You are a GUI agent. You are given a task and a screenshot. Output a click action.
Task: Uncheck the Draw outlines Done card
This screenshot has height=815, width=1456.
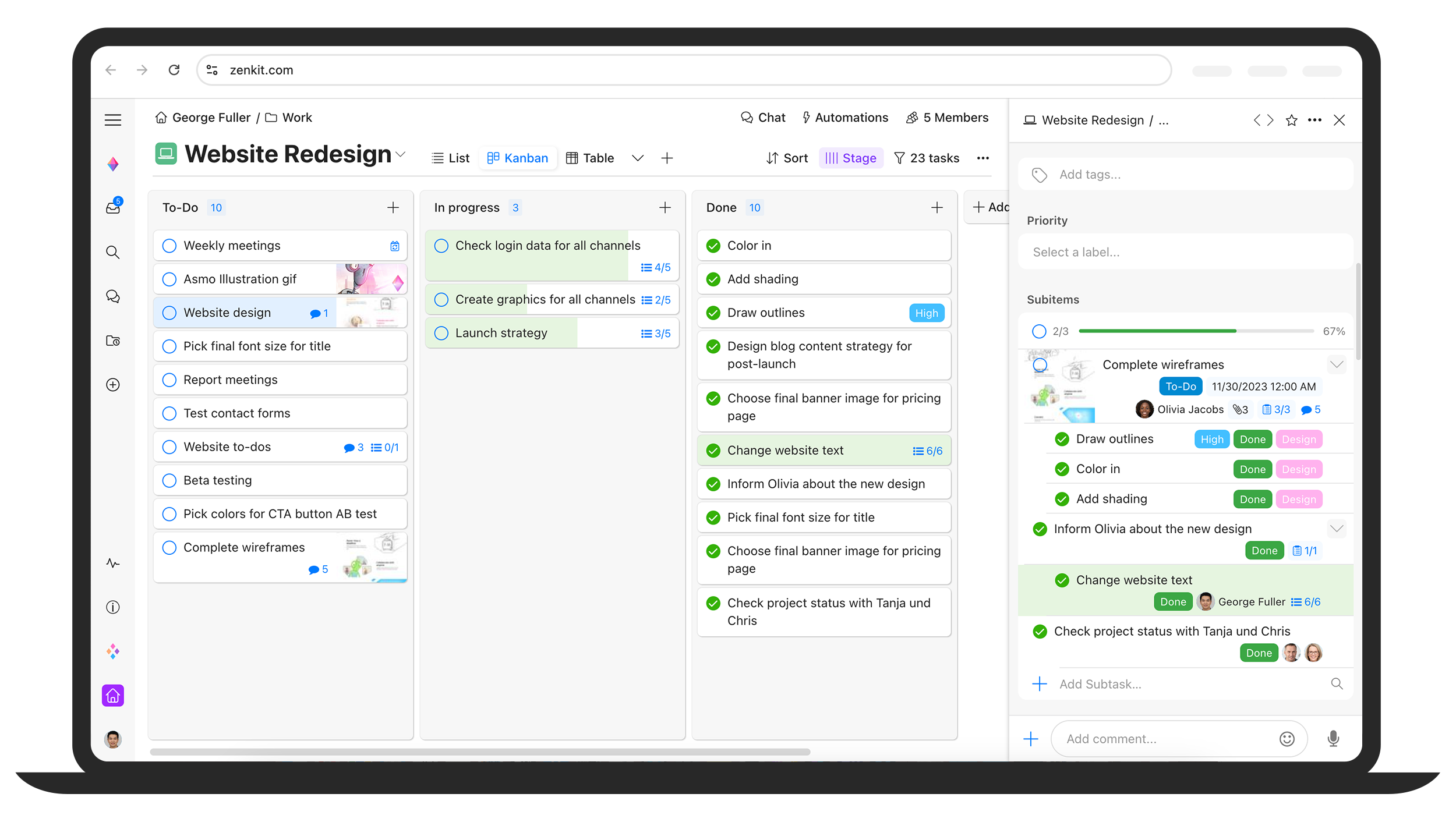(x=713, y=313)
